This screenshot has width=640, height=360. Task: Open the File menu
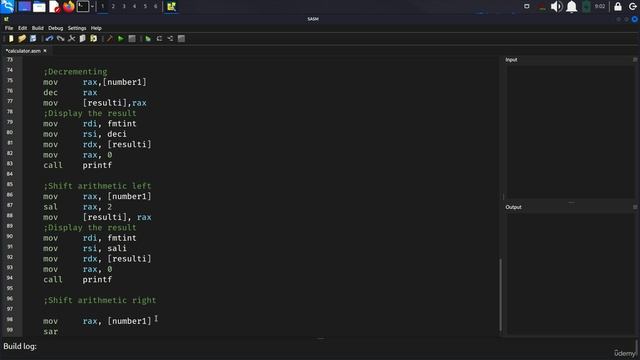(9, 28)
